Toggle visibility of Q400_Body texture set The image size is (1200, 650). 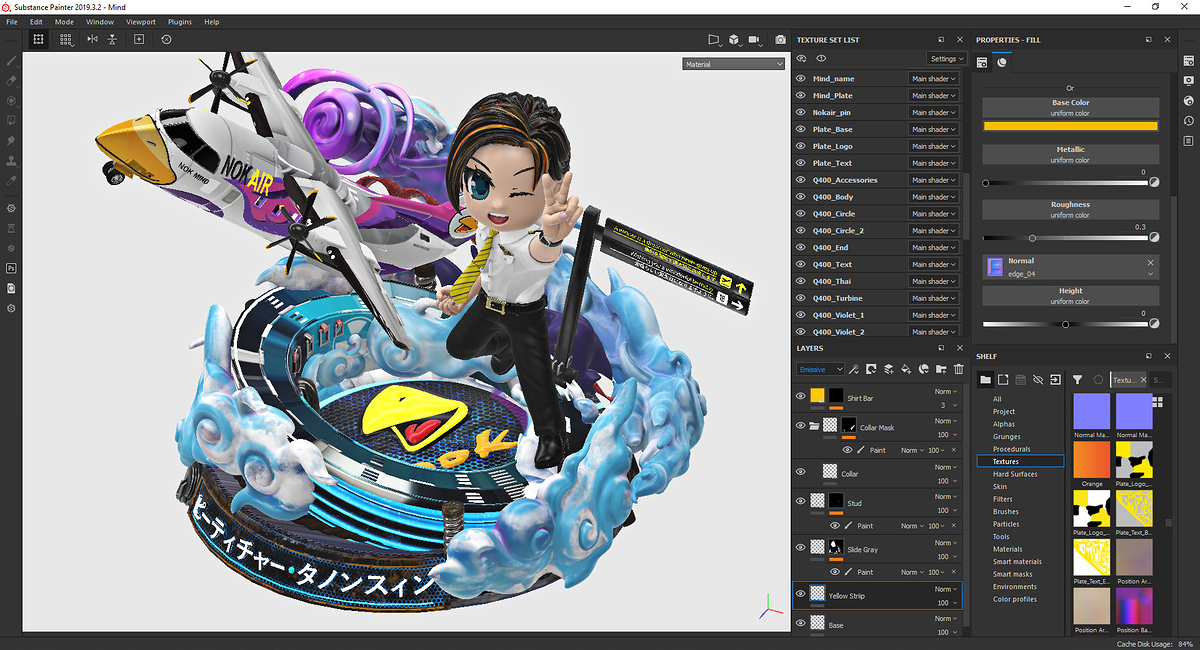[x=800, y=197]
